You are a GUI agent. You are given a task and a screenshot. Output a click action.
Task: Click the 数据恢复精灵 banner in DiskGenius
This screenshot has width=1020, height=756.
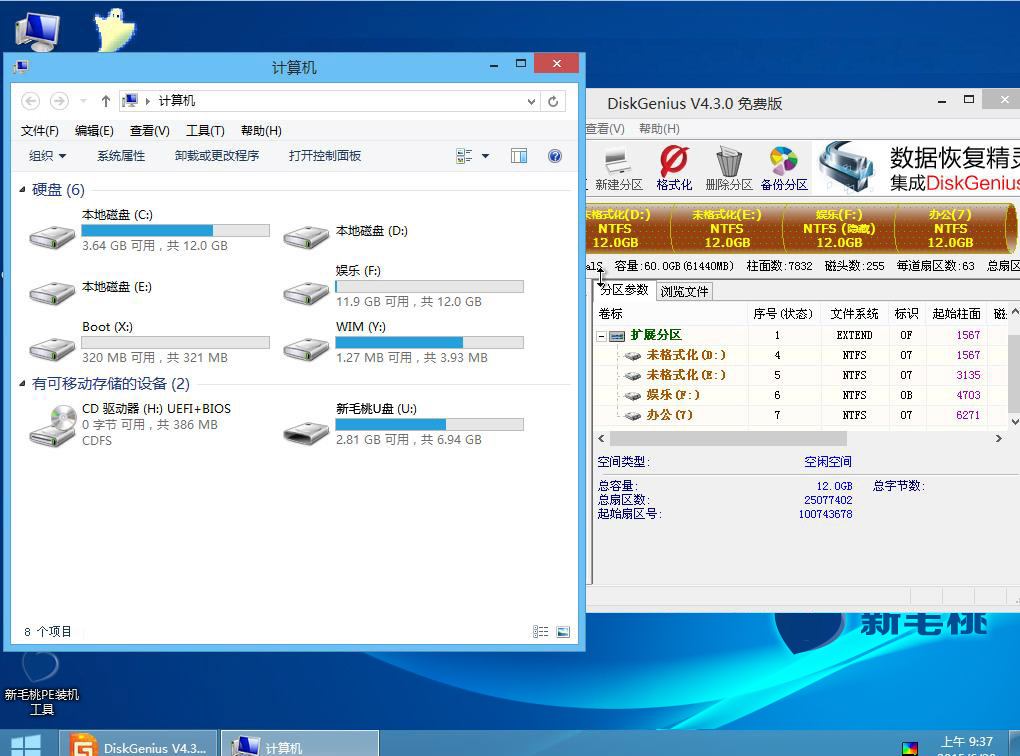tap(917, 167)
